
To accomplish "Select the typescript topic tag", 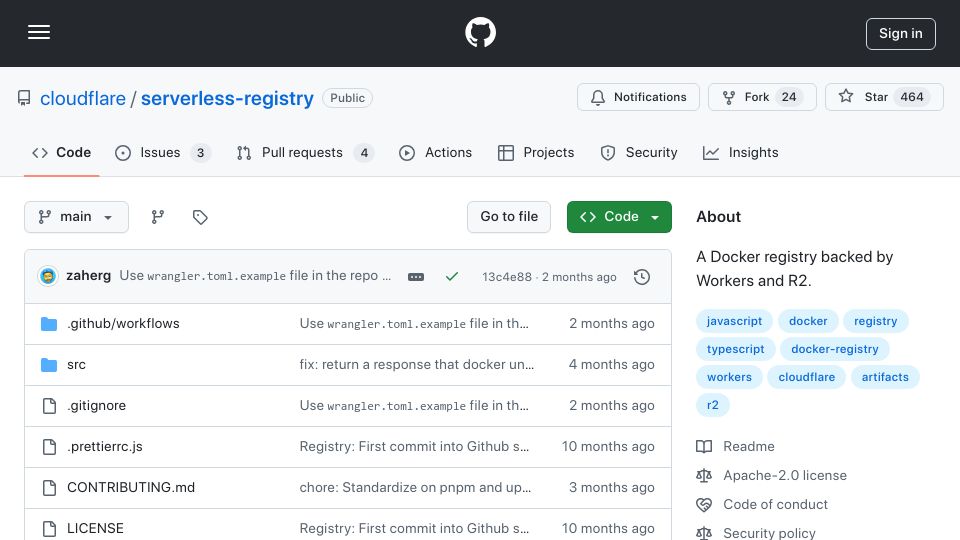I will (735, 349).
